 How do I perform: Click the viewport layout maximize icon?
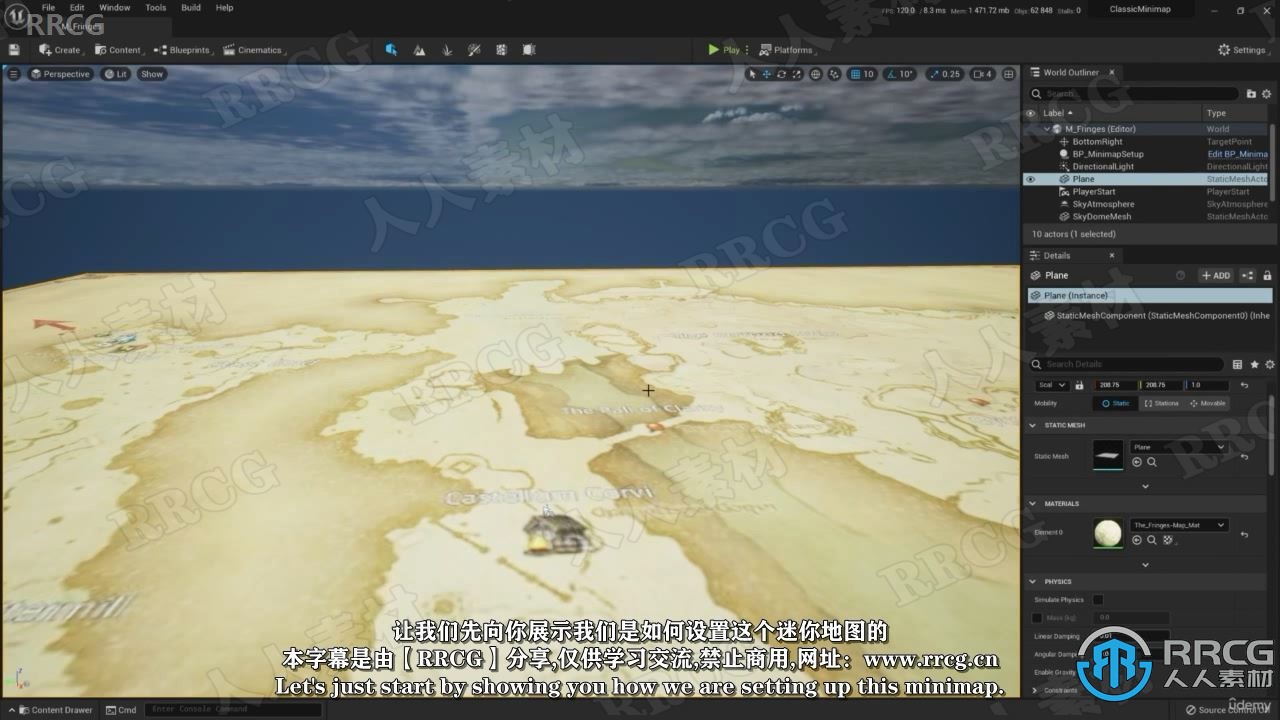click(x=1008, y=74)
